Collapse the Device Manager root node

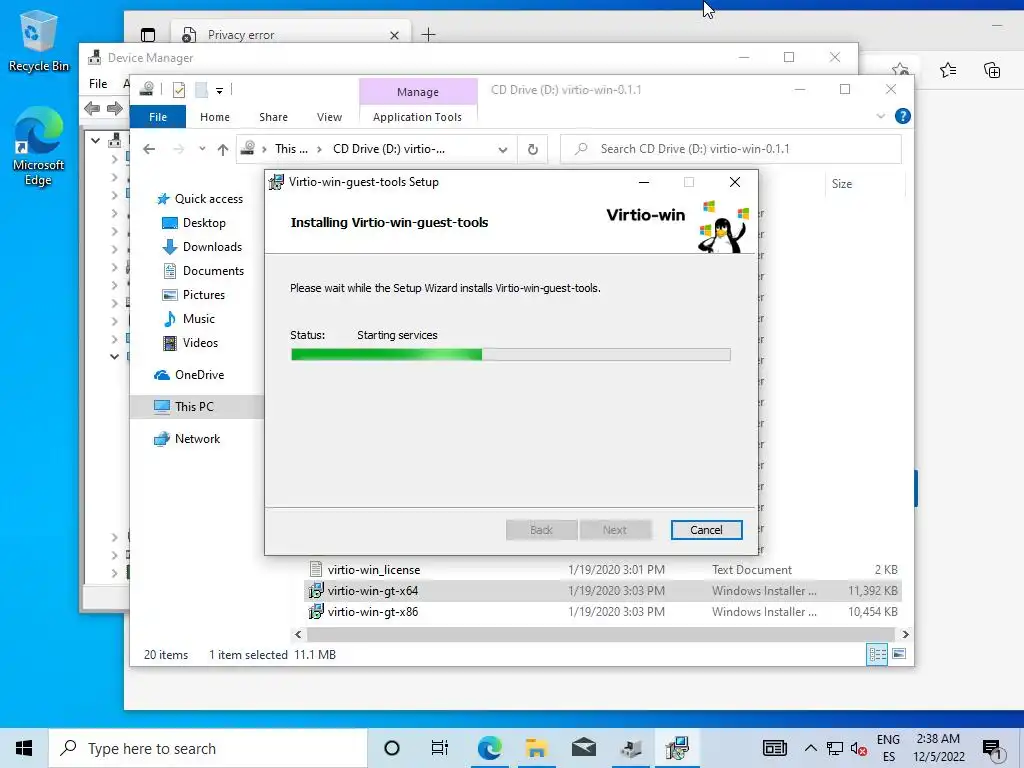click(95, 140)
